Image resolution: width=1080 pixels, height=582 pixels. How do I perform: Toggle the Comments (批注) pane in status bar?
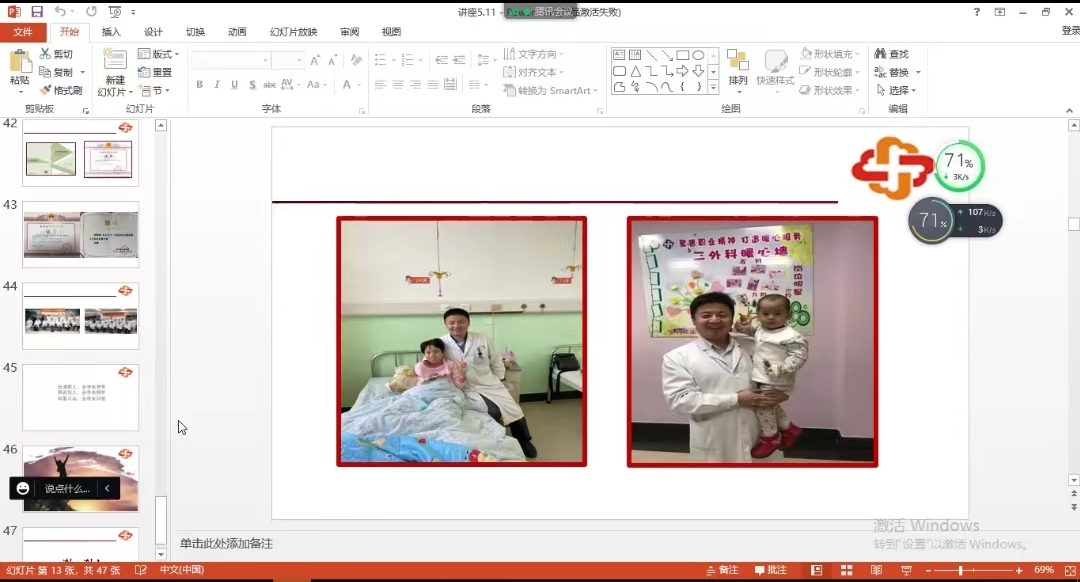(770, 570)
